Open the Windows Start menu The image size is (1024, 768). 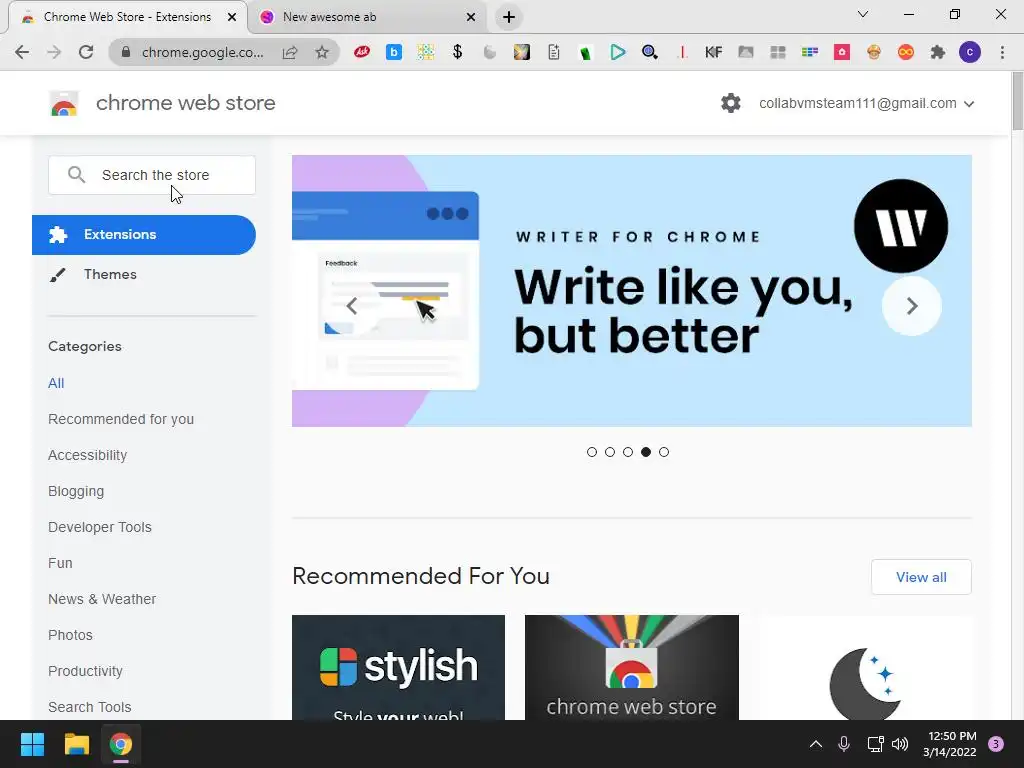click(32, 744)
